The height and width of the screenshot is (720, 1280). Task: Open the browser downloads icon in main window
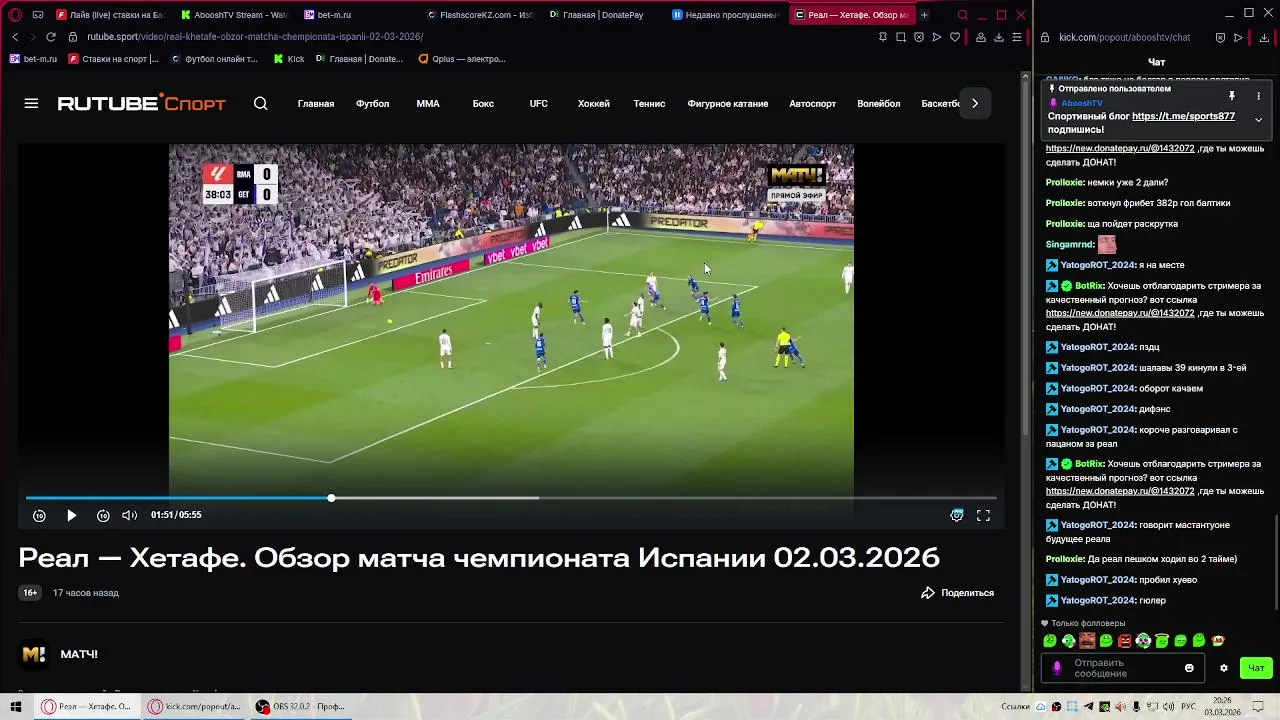[999, 37]
